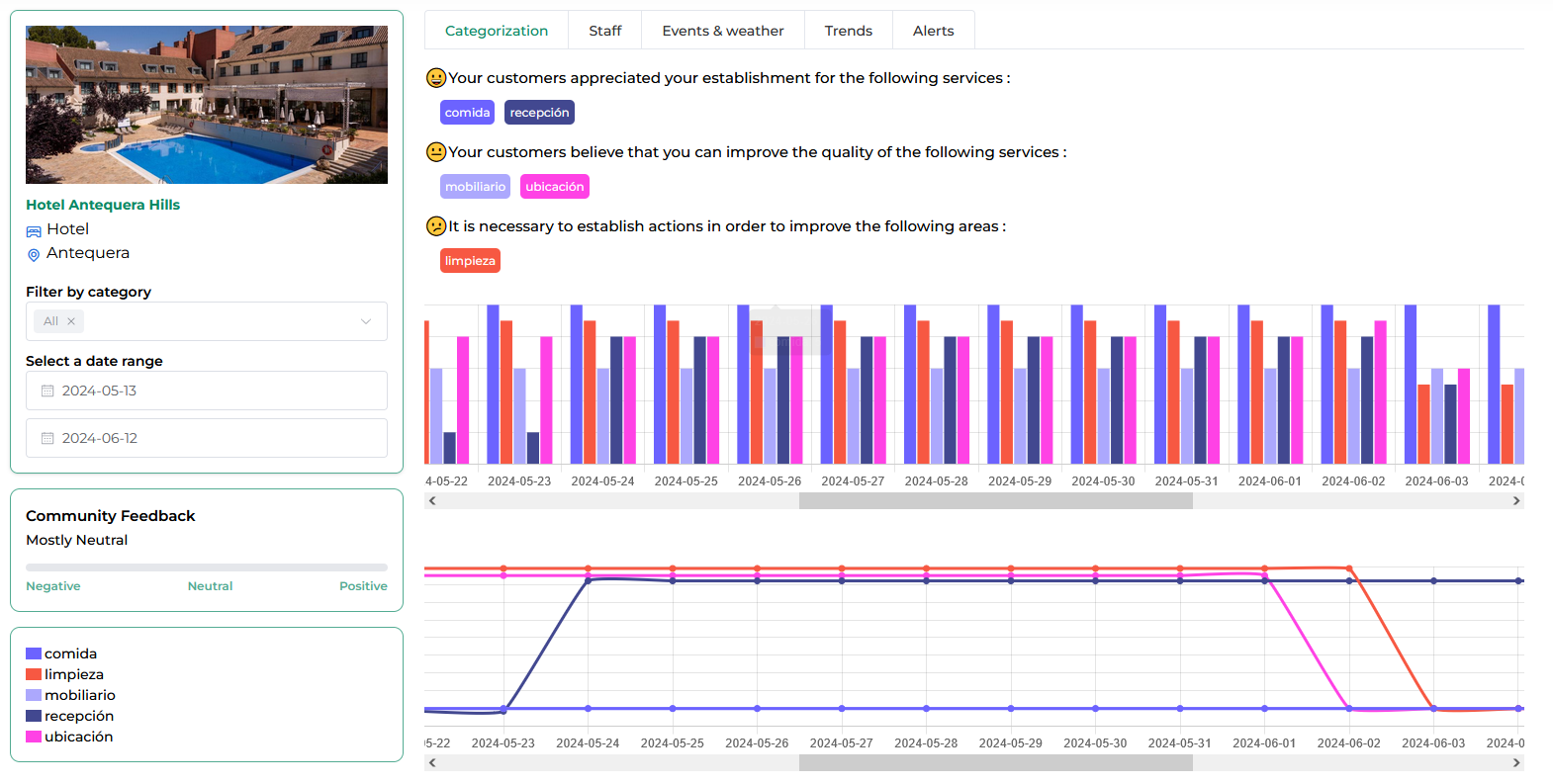Click the hotel bed type icon
This screenshot has height=784, width=1553.
pyautogui.click(x=34, y=230)
